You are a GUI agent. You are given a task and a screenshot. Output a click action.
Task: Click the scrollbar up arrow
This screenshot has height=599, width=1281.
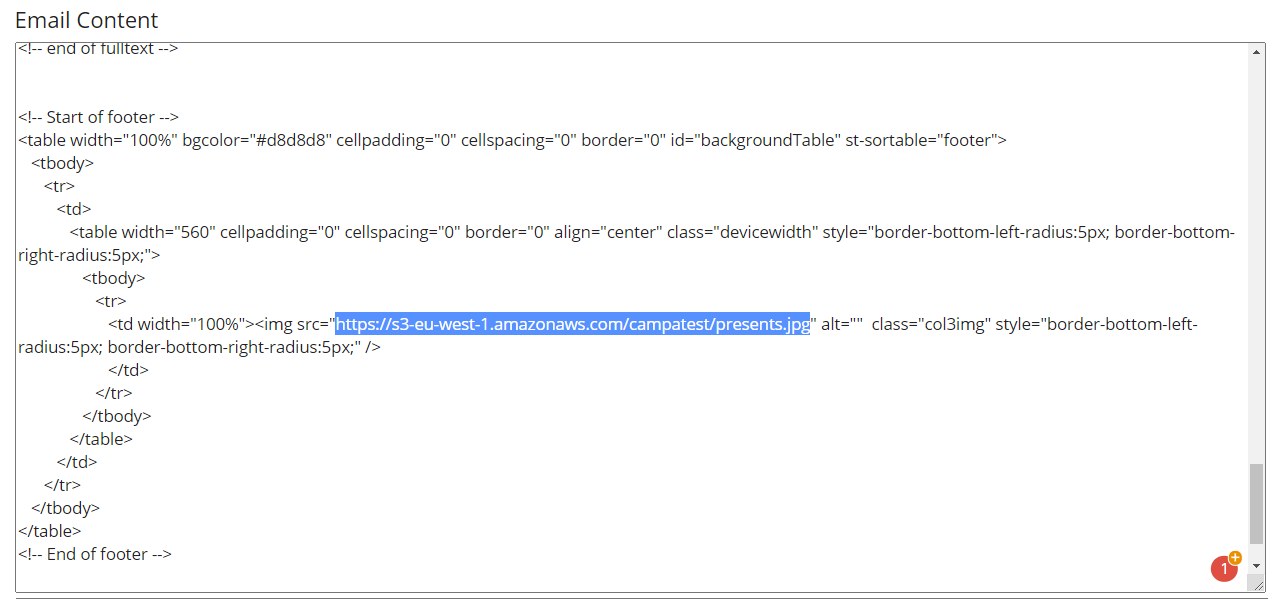coord(1257,51)
